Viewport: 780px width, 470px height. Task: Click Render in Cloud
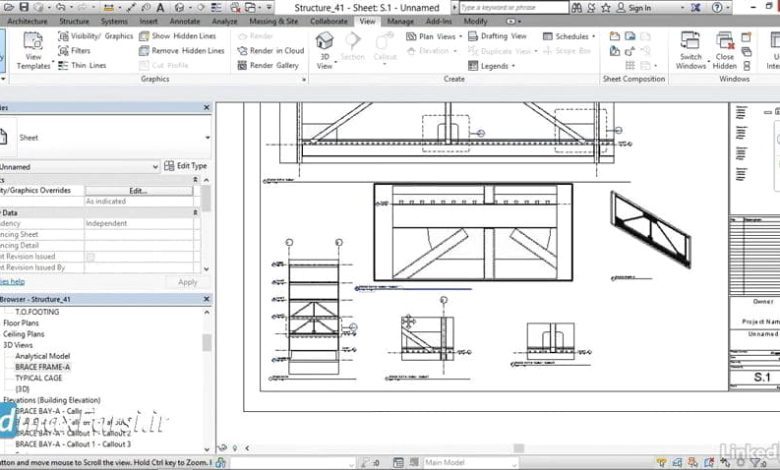click(271, 51)
